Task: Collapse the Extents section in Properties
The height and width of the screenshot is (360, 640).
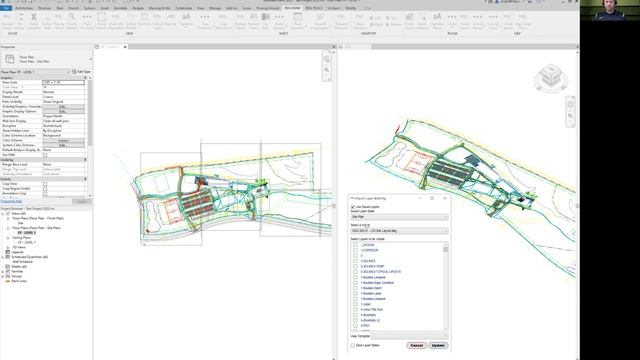Action: (x=85, y=179)
